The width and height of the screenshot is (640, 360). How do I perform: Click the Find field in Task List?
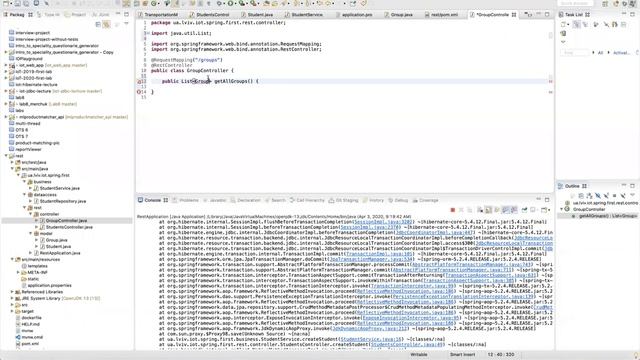click(574, 53)
